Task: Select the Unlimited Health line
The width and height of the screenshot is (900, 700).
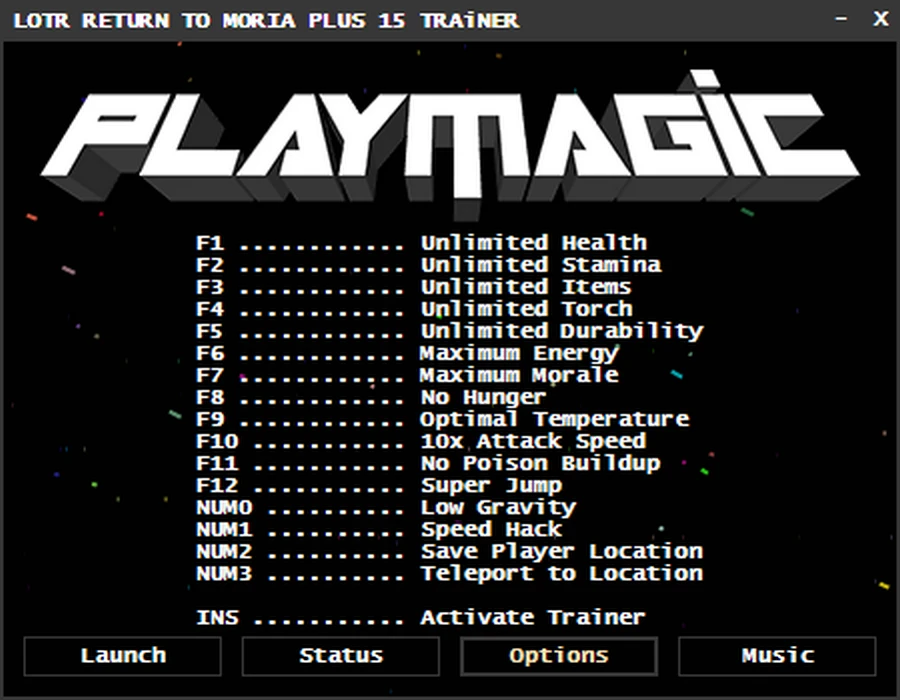Action: tap(421, 243)
